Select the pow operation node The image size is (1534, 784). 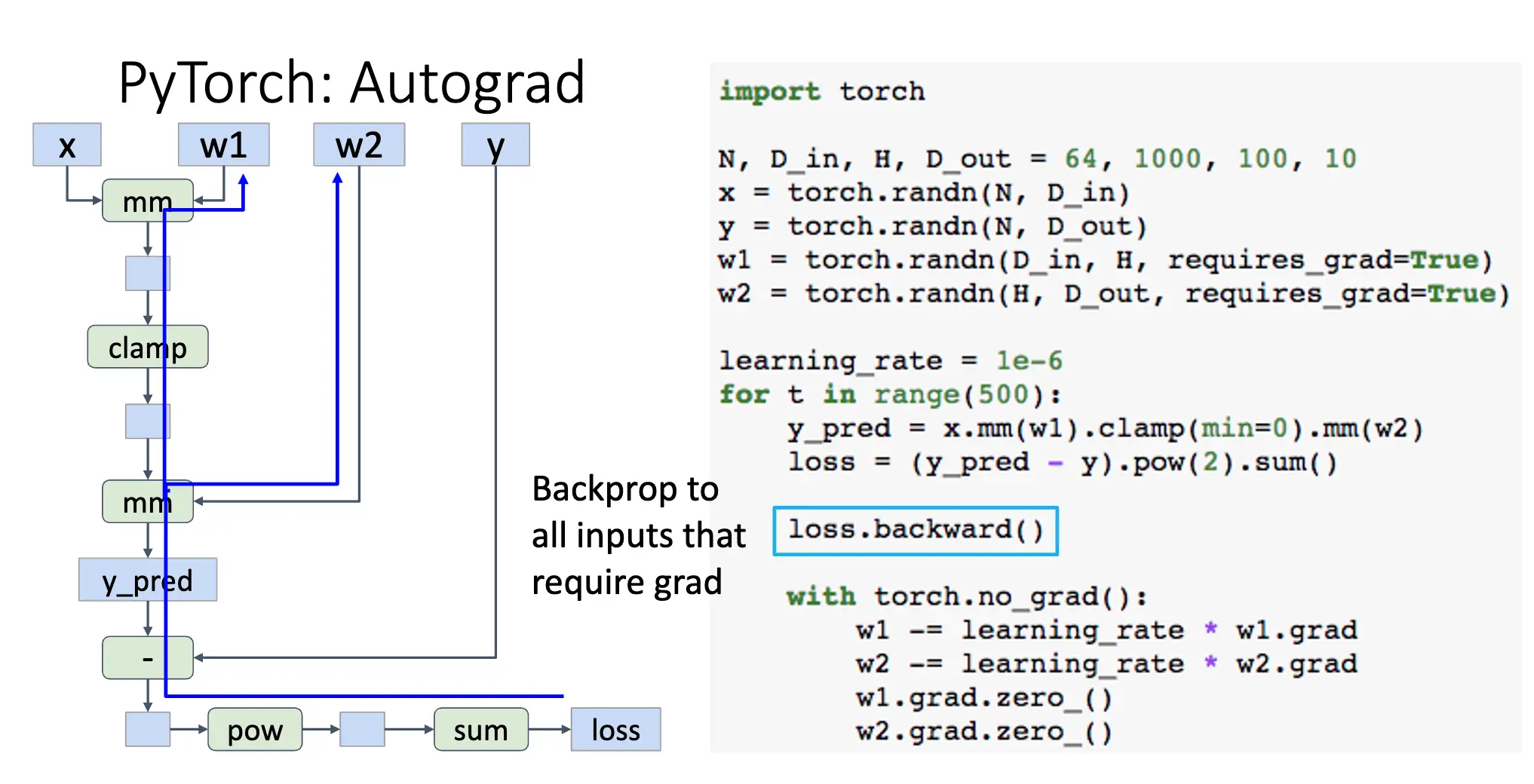click(255, 729)
